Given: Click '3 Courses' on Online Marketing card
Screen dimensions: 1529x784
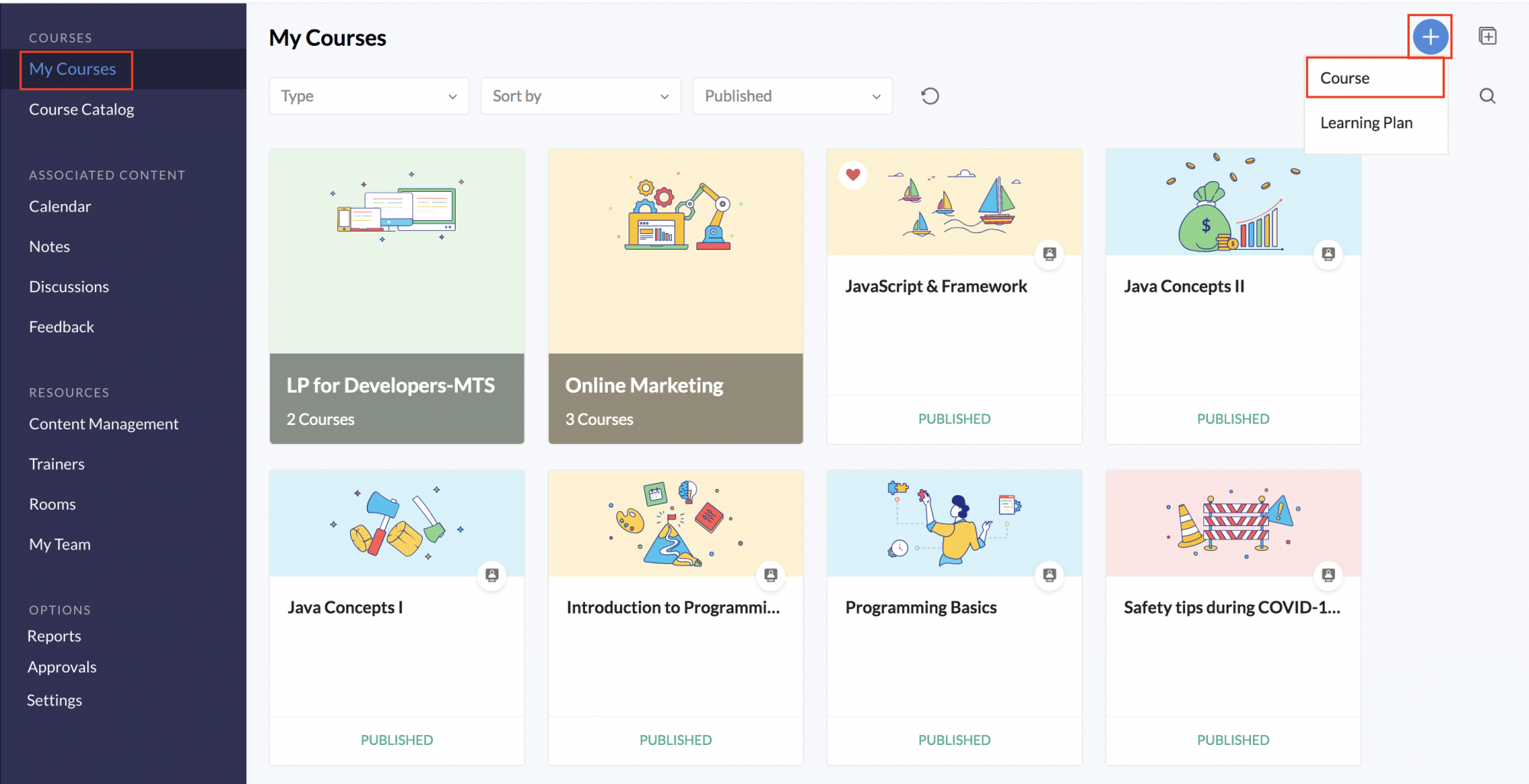Looking at the screenshot, I should pos(599,420).
